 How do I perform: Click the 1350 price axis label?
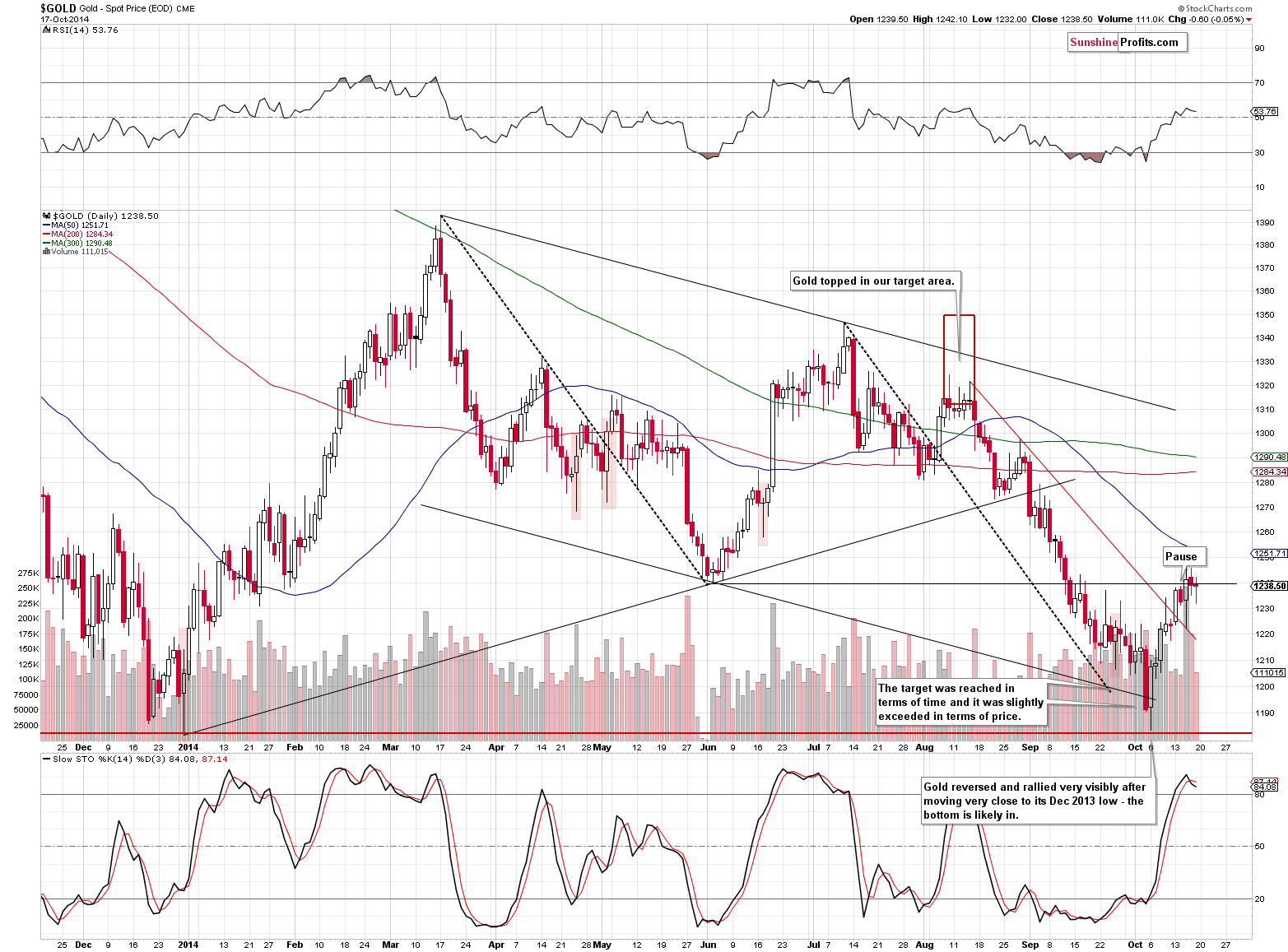[1265, 314]
